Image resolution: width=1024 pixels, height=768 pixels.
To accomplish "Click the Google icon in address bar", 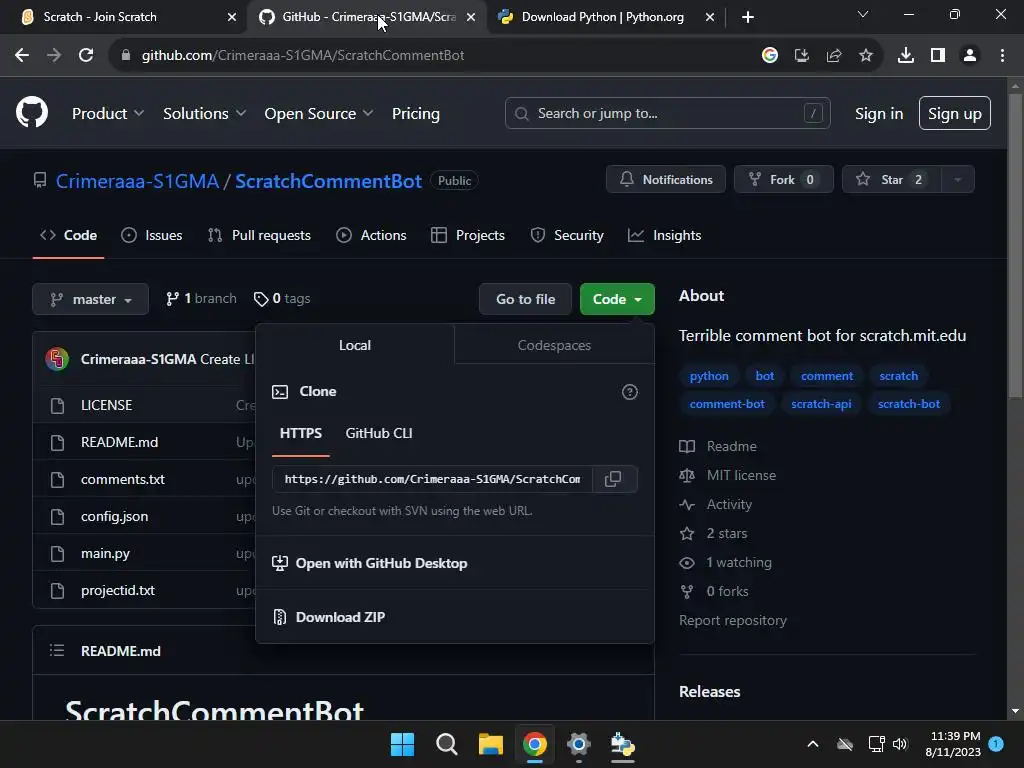I will (x=770, y=56).
